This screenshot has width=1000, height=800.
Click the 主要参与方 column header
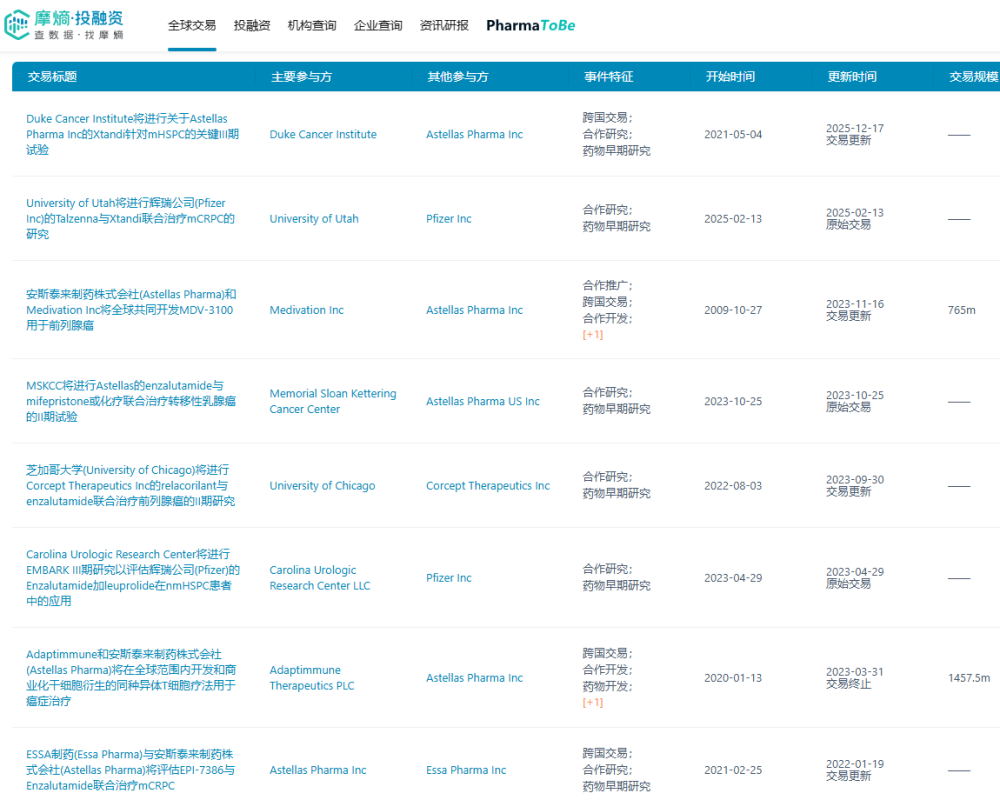pyautogui.click(x=302, y=77)
